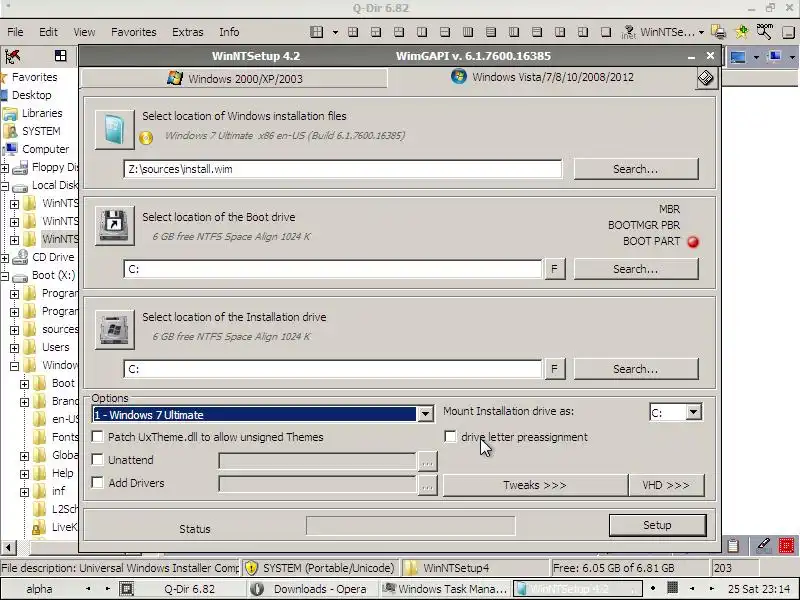Open the View menu
The width and height of the screenshot is (800, 600).
84,32
